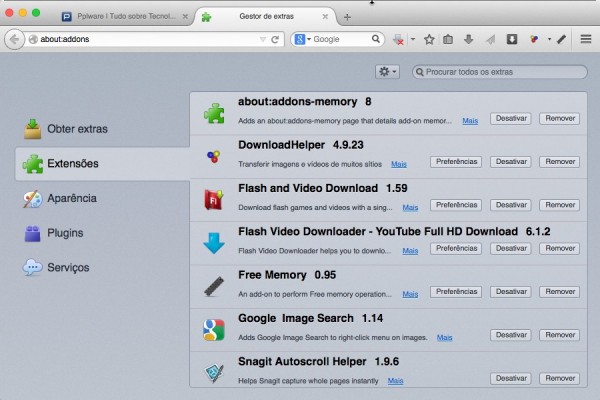Viewport: 600px width, 400px height.
Task: Click the DownloadHelper extension icon in list
Action: pos(214,156)
